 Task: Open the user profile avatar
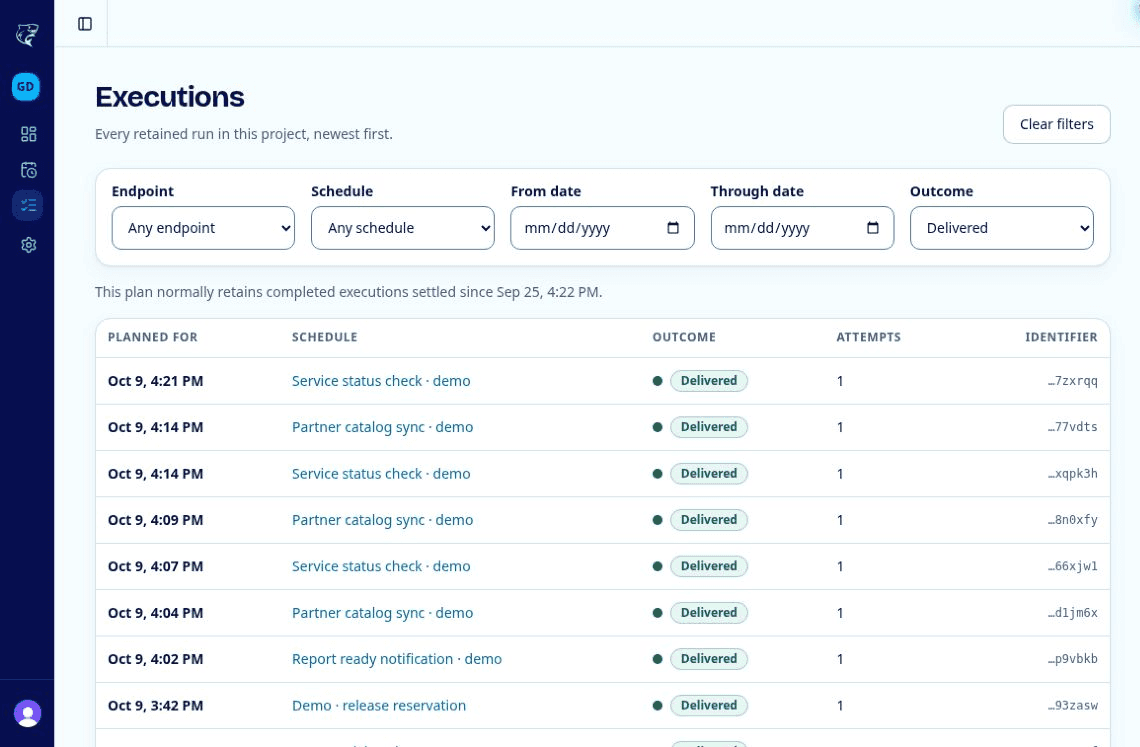tap(28, 714)
